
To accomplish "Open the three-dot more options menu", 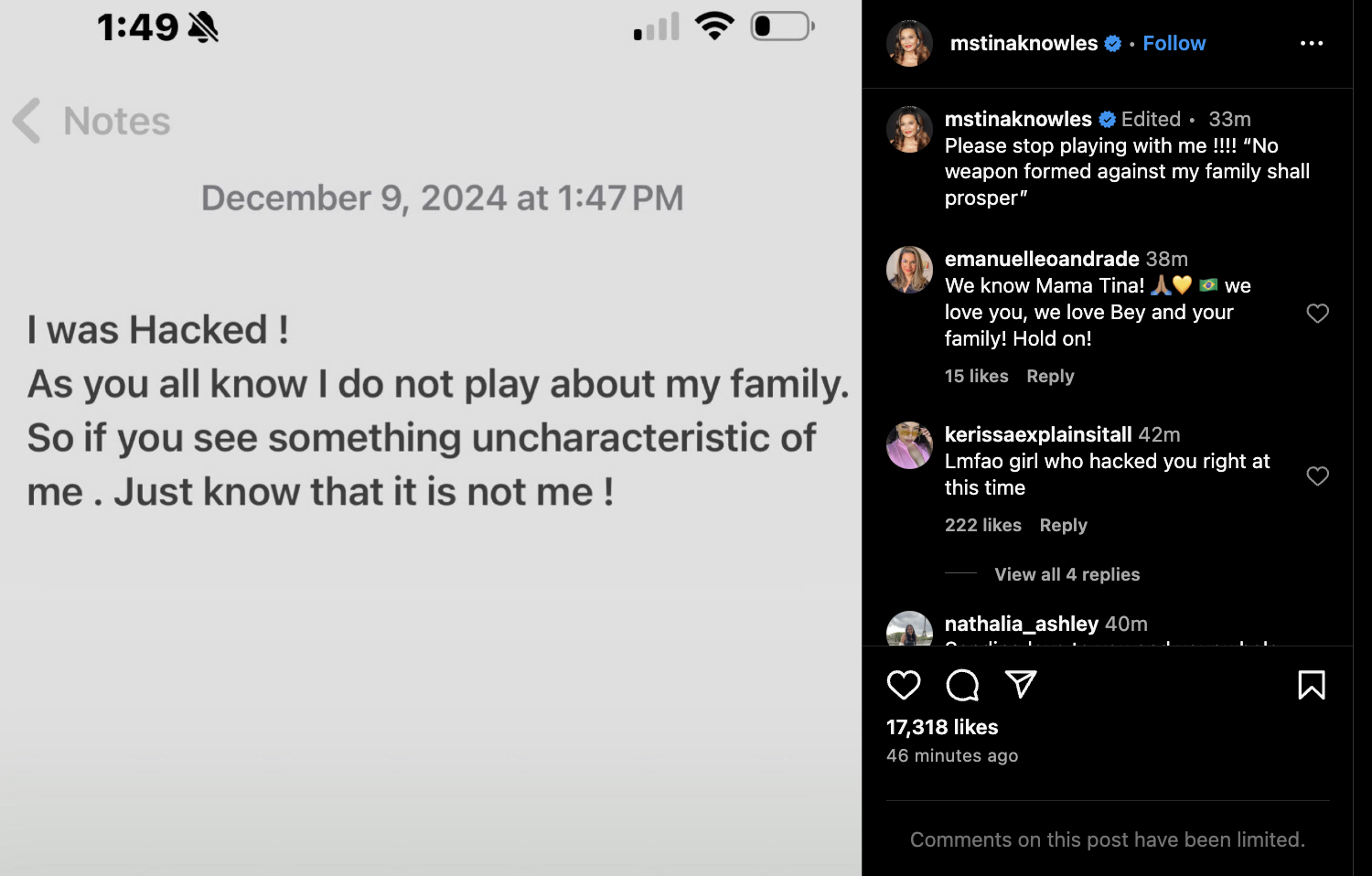I will pos(1312,43).
